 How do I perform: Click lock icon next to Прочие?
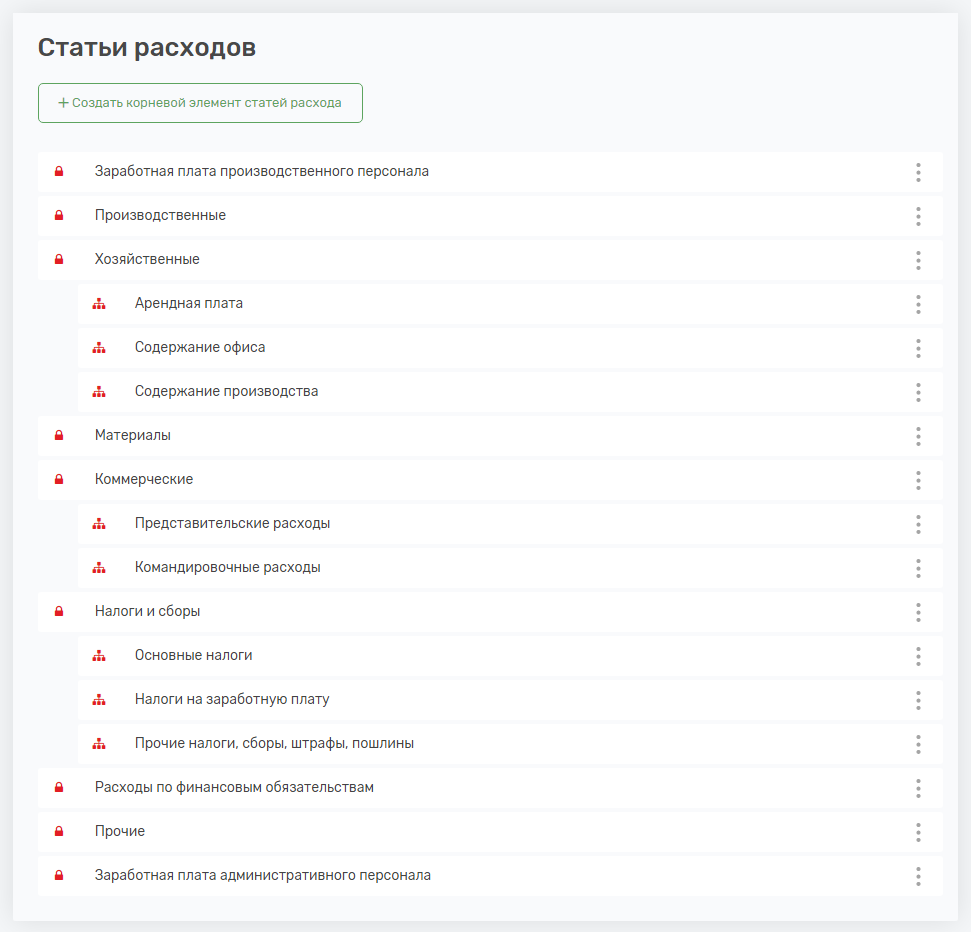tap(59, 832)
